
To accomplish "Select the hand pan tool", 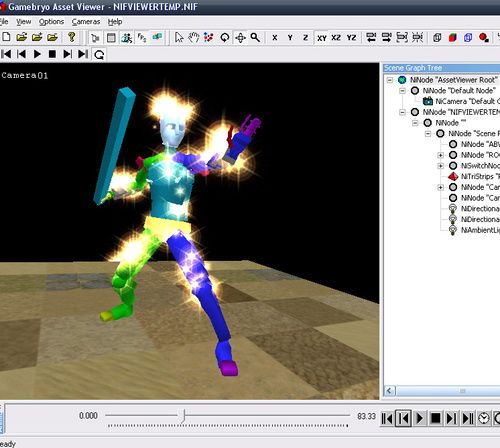I will (194, 38).
